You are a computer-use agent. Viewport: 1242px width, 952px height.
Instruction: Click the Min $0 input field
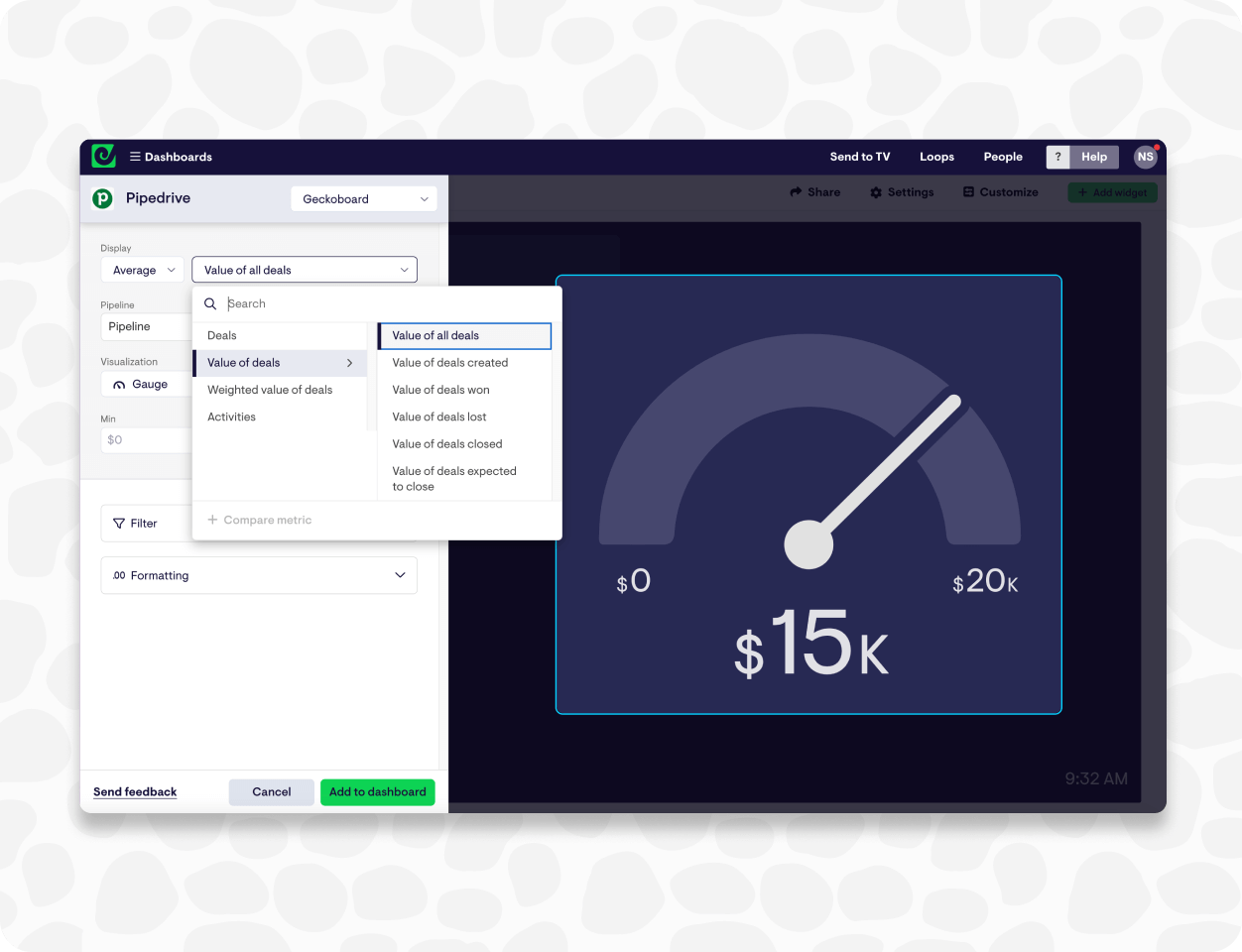146,440
